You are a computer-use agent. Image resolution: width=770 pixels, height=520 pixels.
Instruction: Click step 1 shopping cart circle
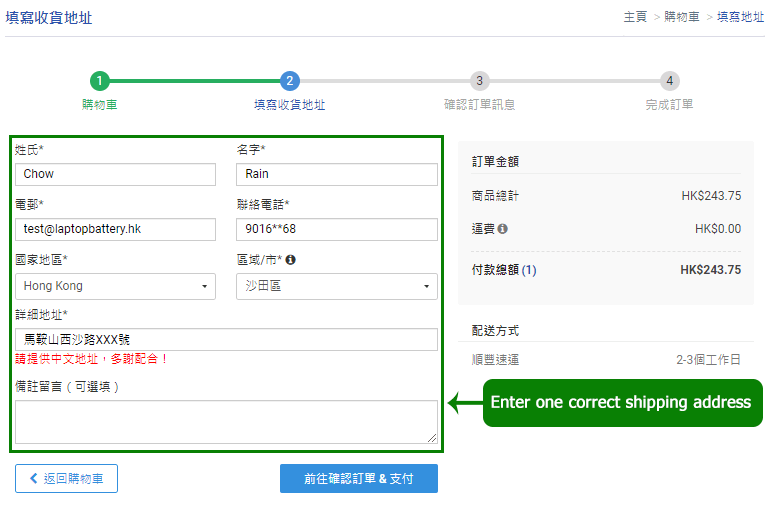100,81
